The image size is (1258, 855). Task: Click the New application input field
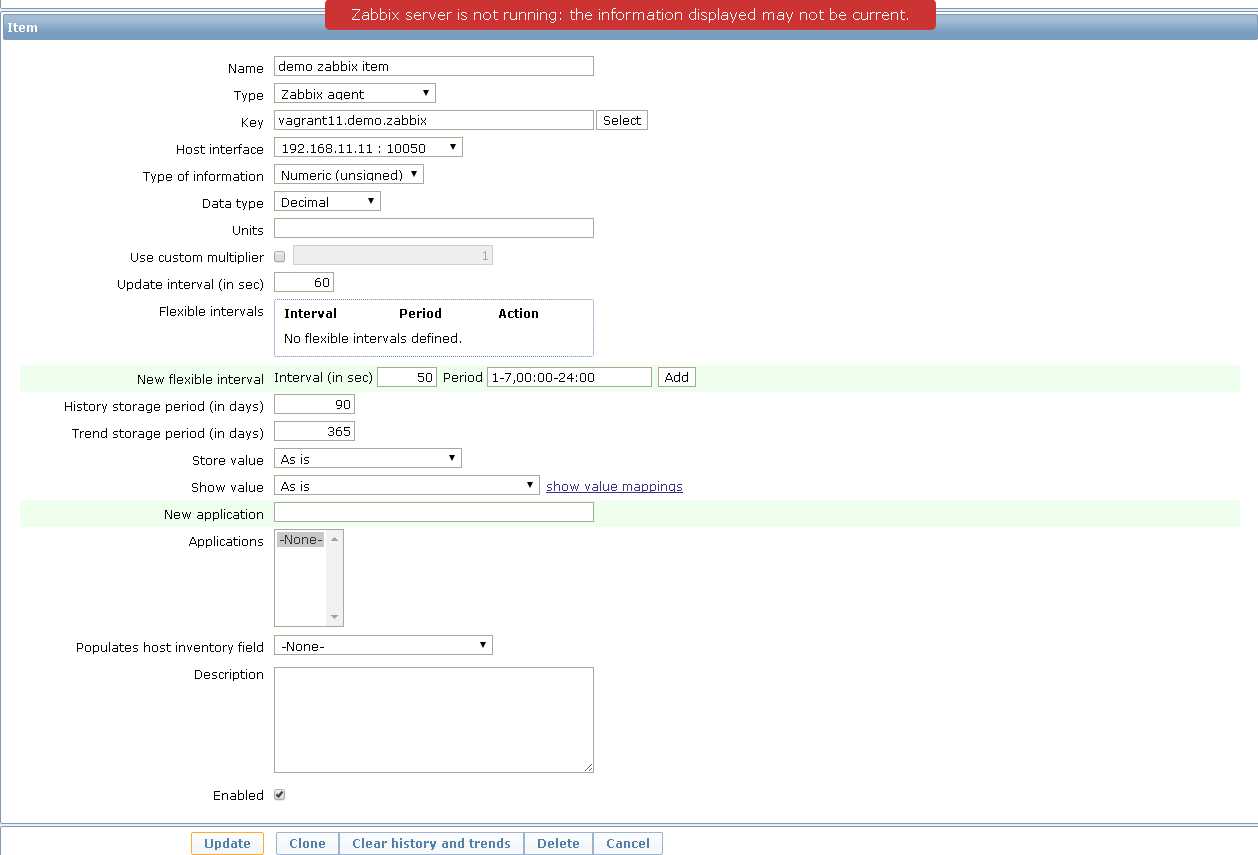(x=434, y=513)
